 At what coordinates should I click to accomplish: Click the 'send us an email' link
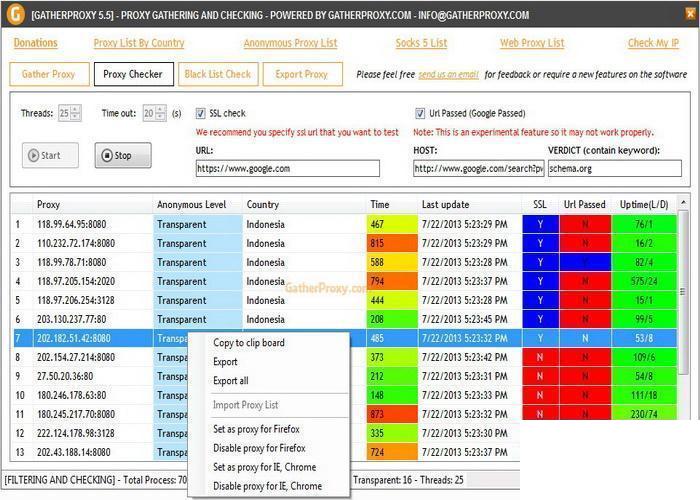coord(448,75)
